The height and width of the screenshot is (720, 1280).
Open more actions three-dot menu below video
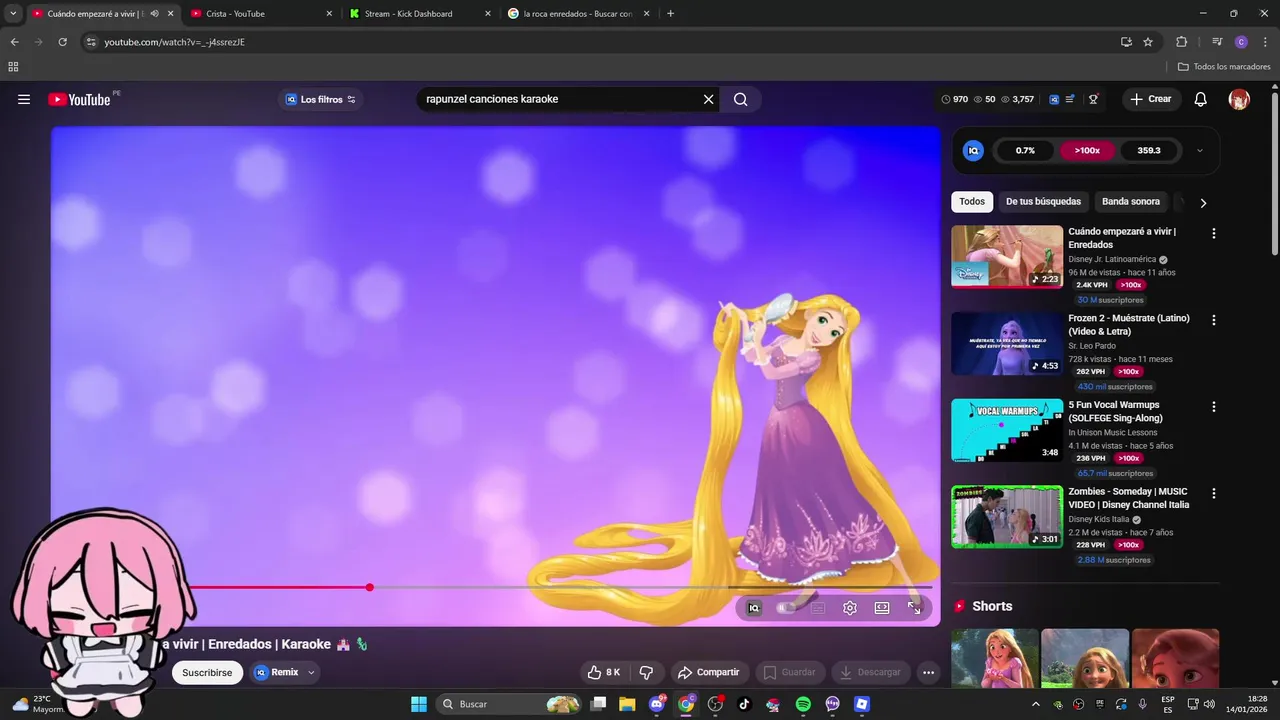pos(928,672)
